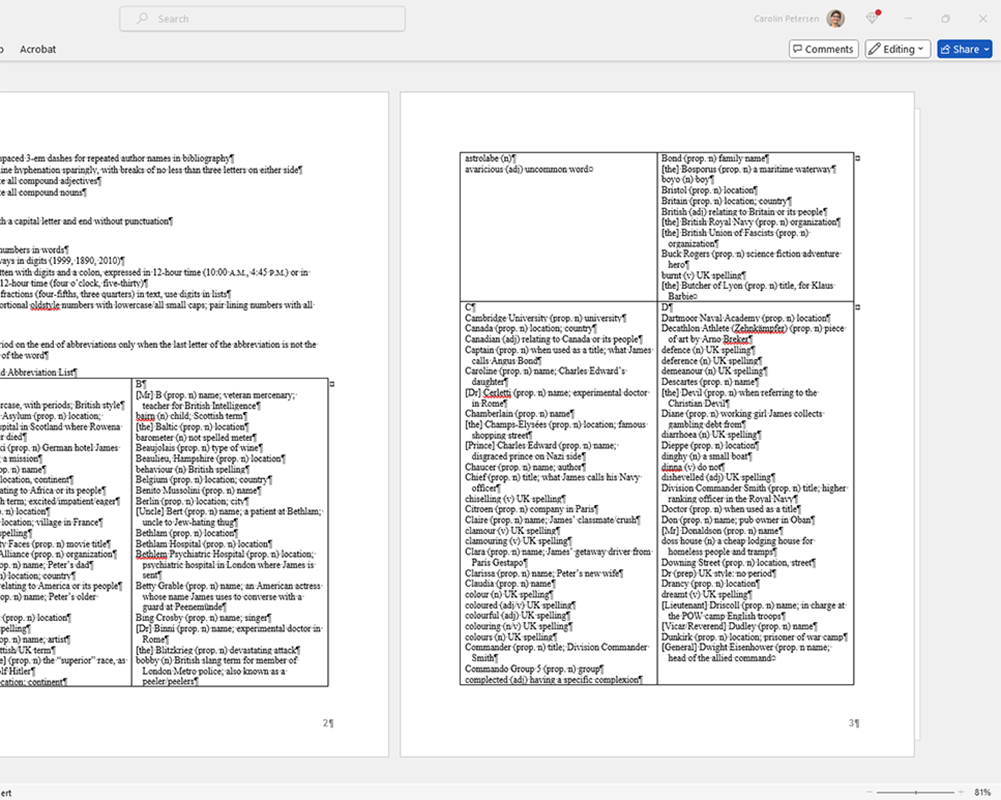Click 'Canada (prop. n) location; country' entry

tap(531, 328)
